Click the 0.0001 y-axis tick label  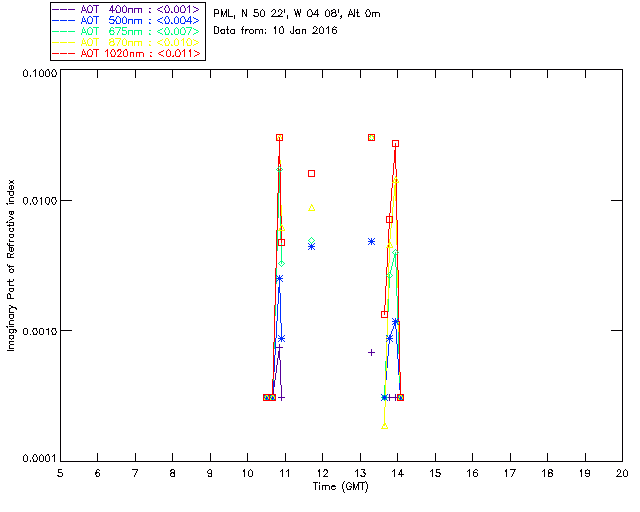tap(40, 459)
